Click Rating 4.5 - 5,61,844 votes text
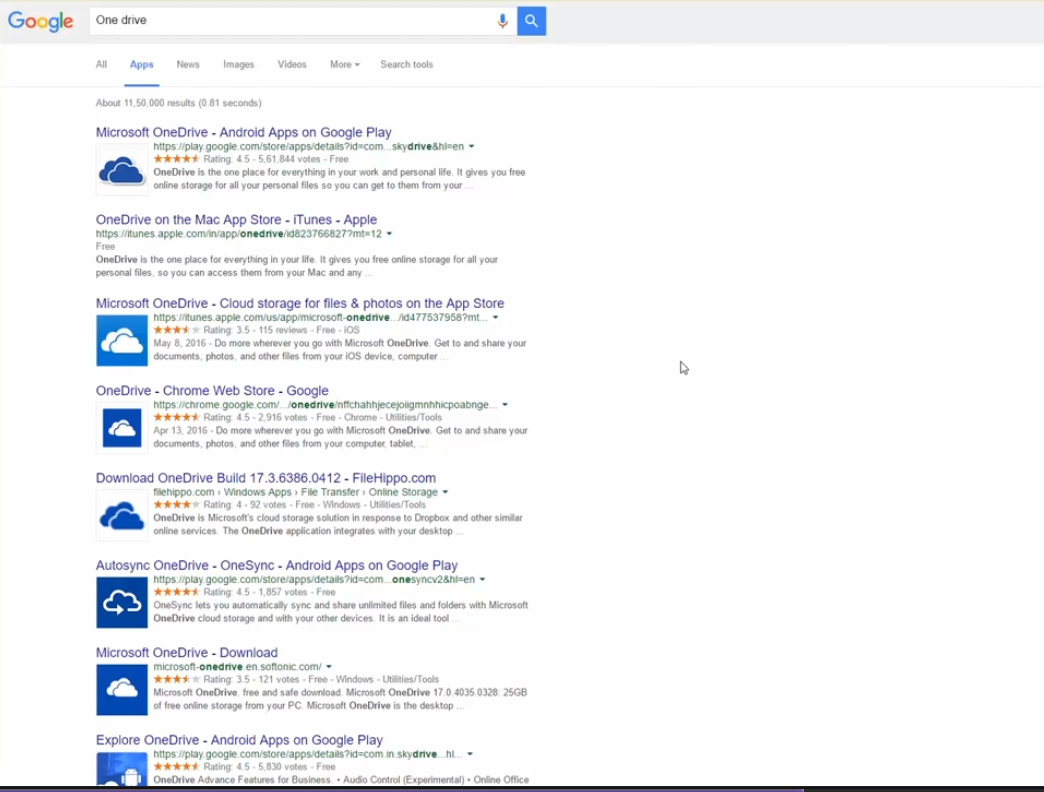The image size is (1044, 792). coord(262,159)
